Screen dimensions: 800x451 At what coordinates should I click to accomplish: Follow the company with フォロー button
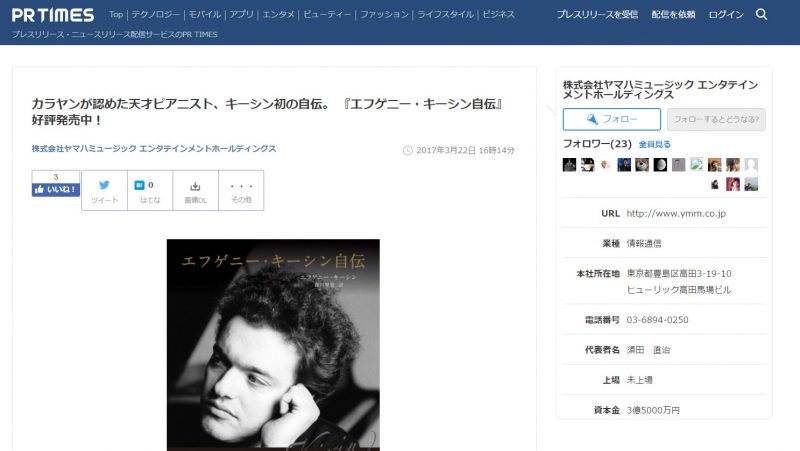[612, 119]
